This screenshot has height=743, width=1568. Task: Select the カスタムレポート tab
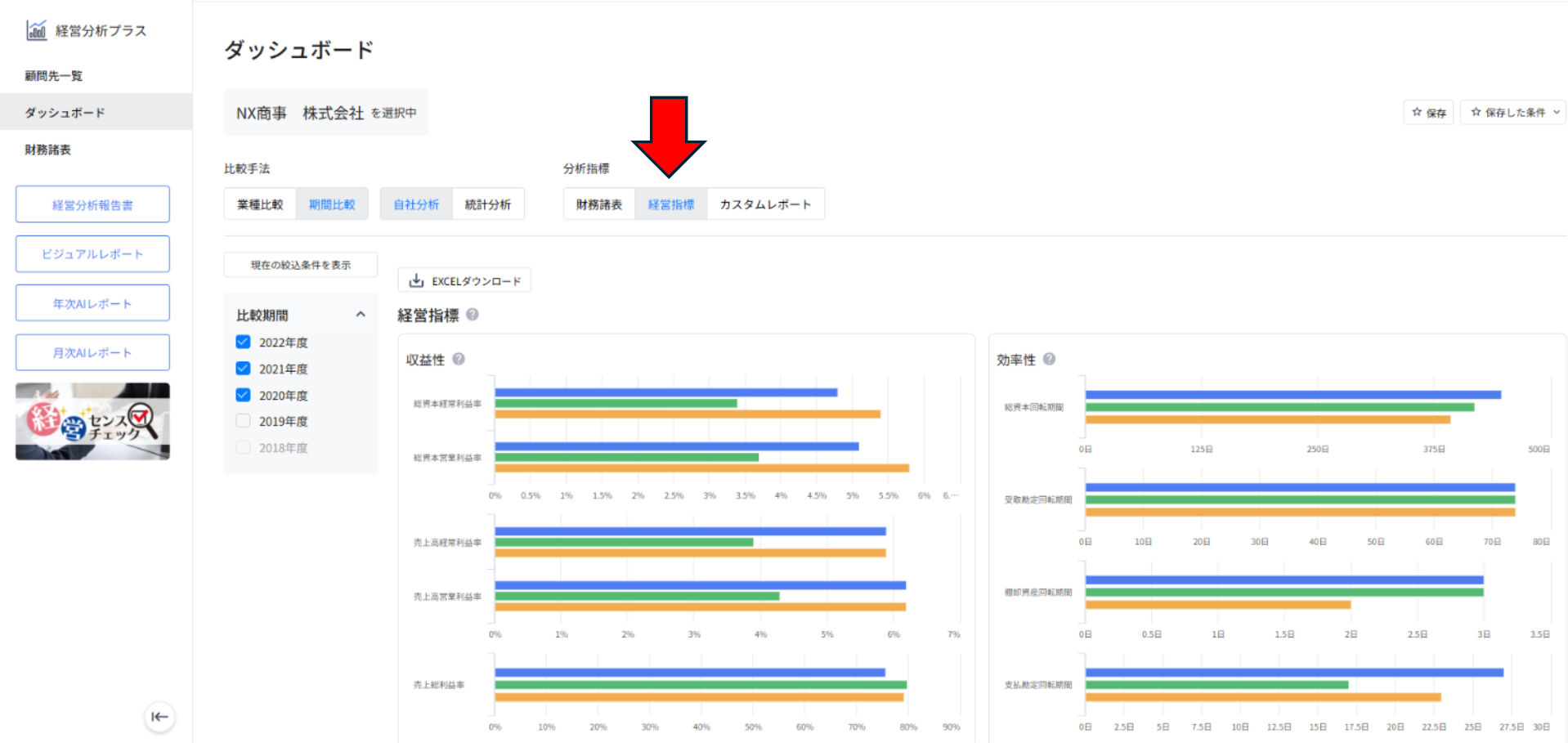[765, 204]
